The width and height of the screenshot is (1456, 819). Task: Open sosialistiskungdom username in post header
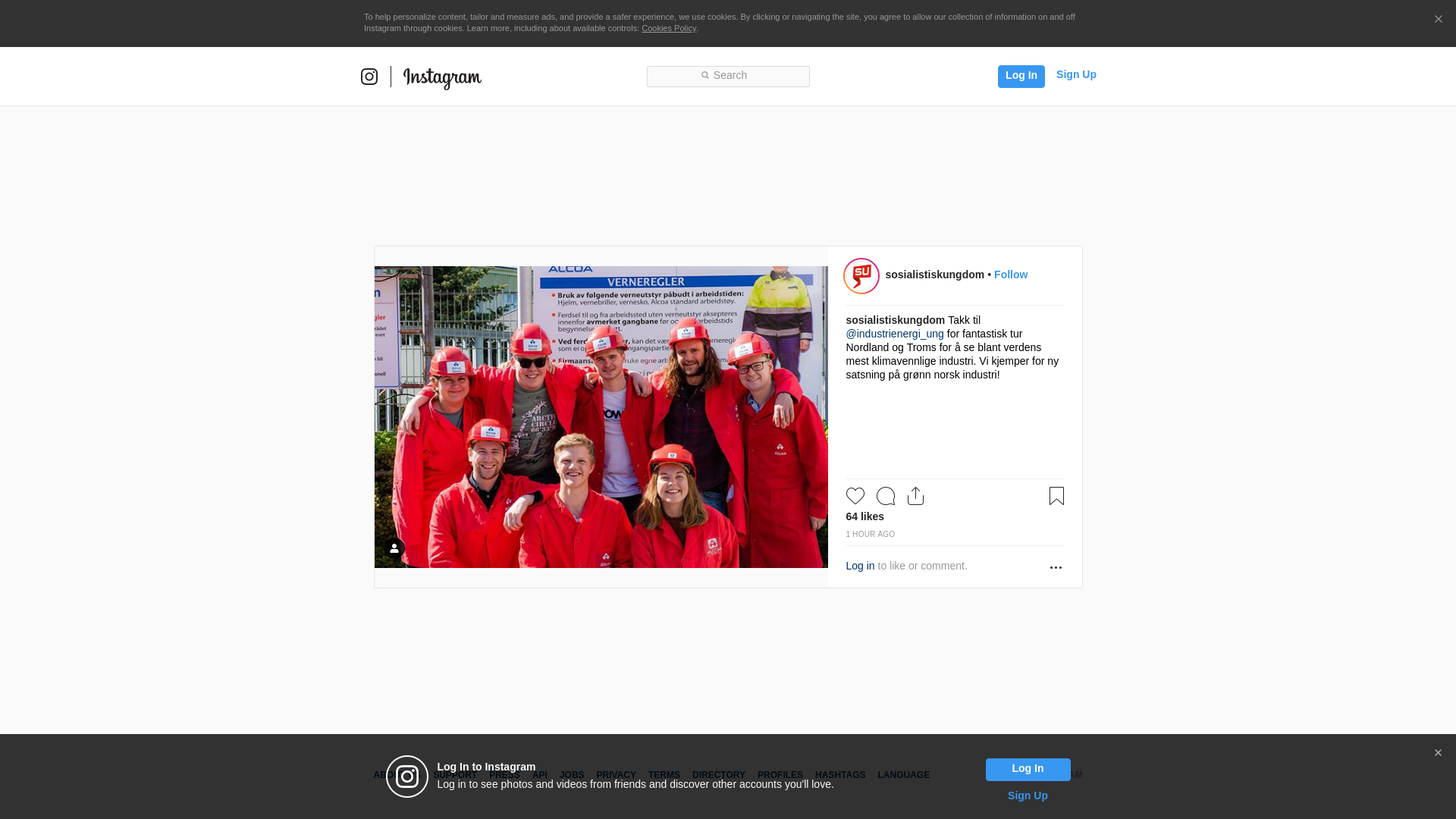(934, 275)
